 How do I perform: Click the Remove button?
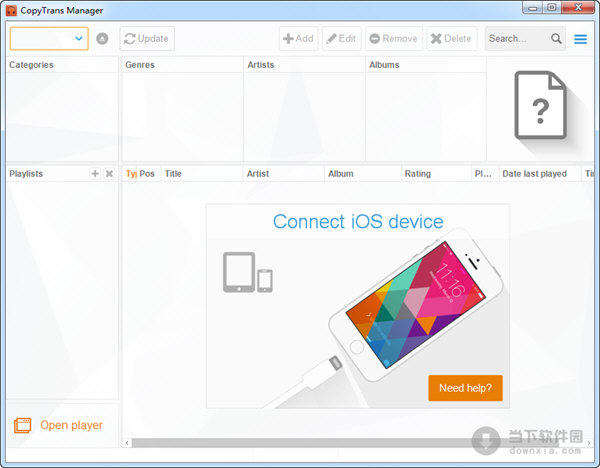coord(394,39)
